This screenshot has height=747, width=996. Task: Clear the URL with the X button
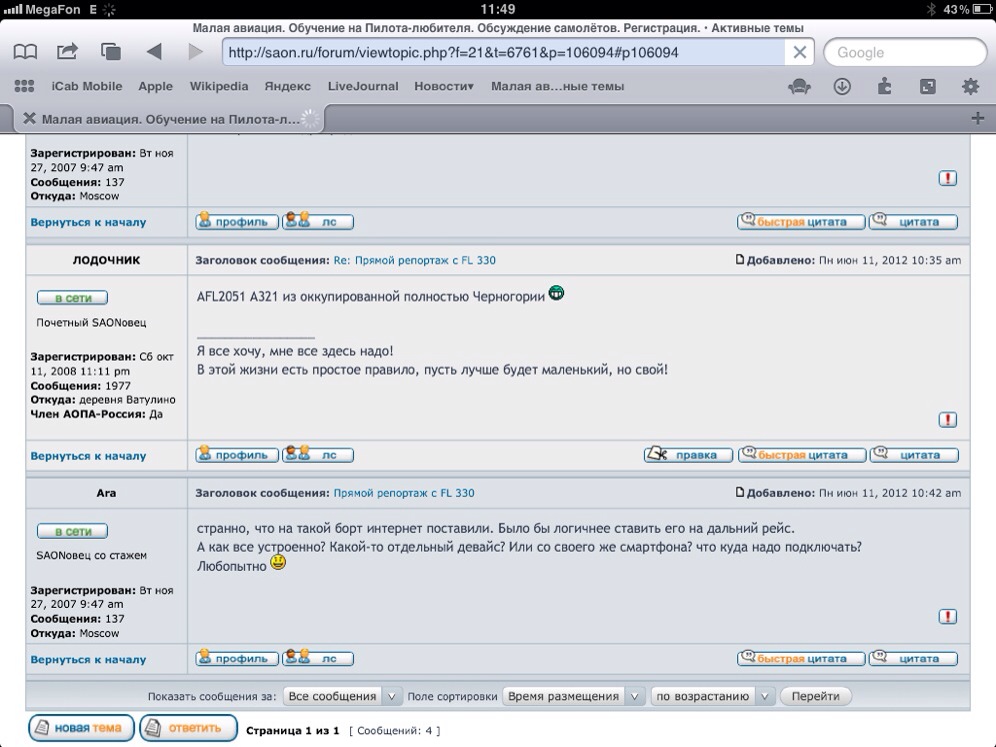pyautogui.click(x=800, y=53)
